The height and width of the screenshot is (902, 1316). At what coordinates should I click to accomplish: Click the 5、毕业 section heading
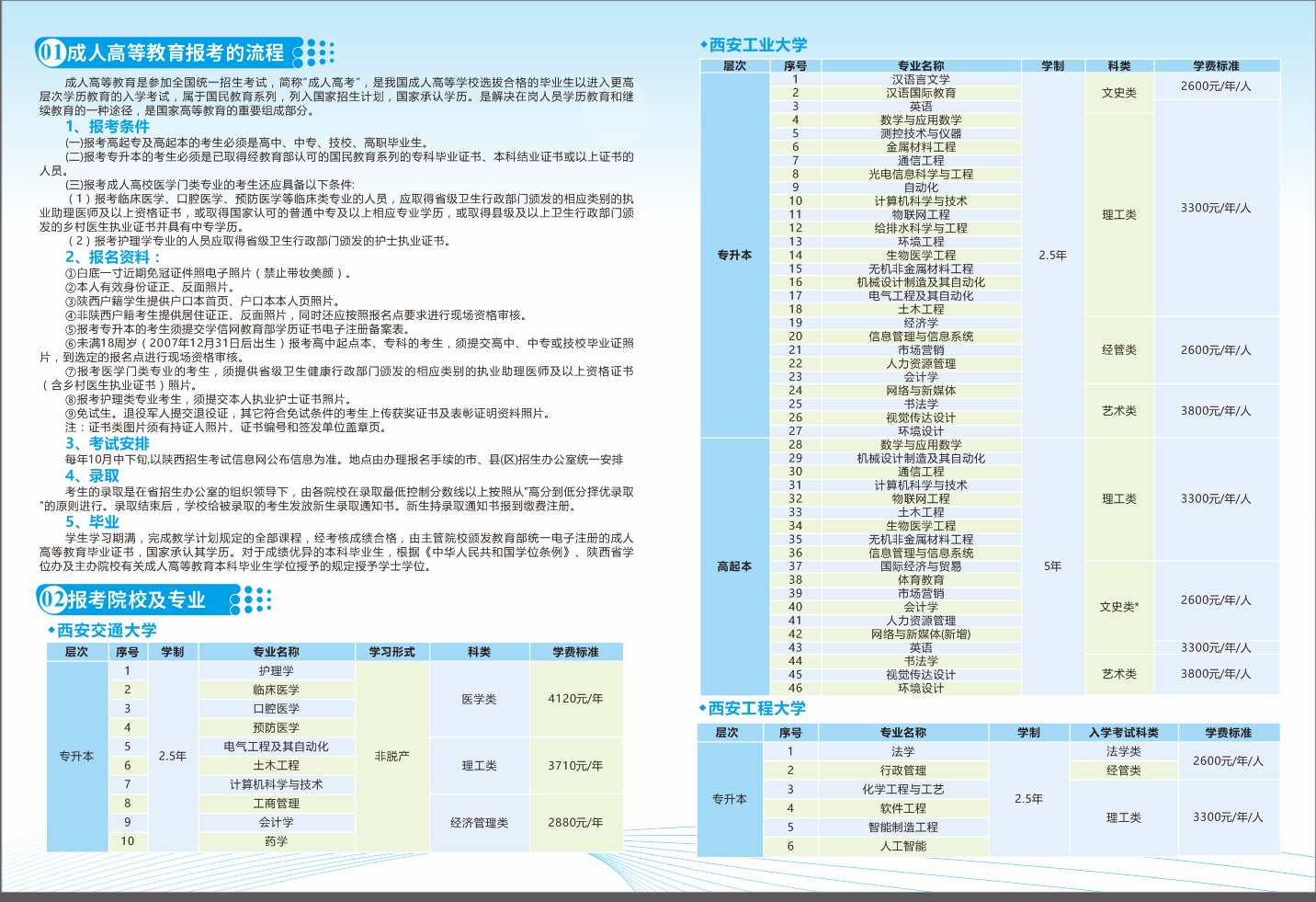coord(92,521)
